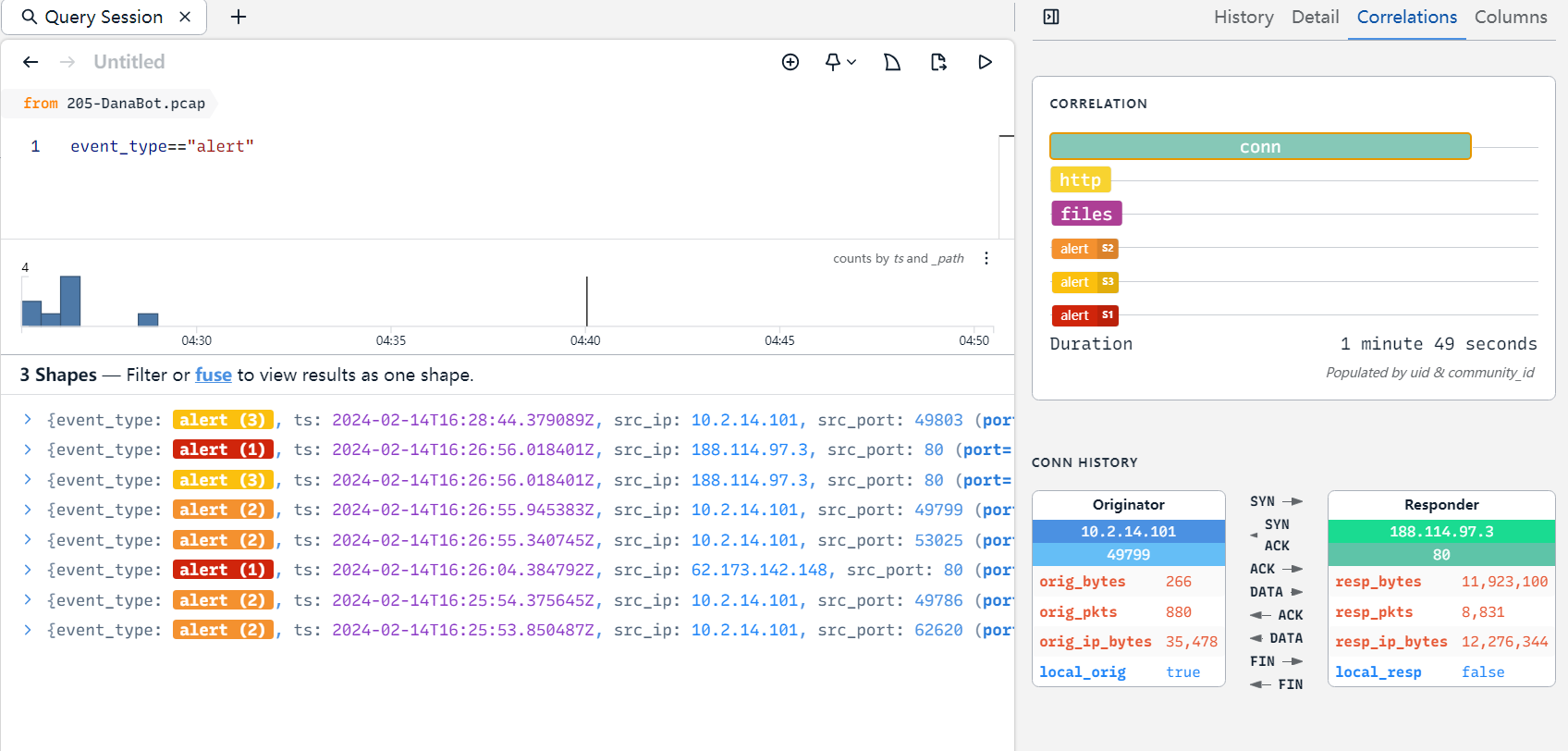Click into the query editor text event_type=="alert"

click(162, 146)
